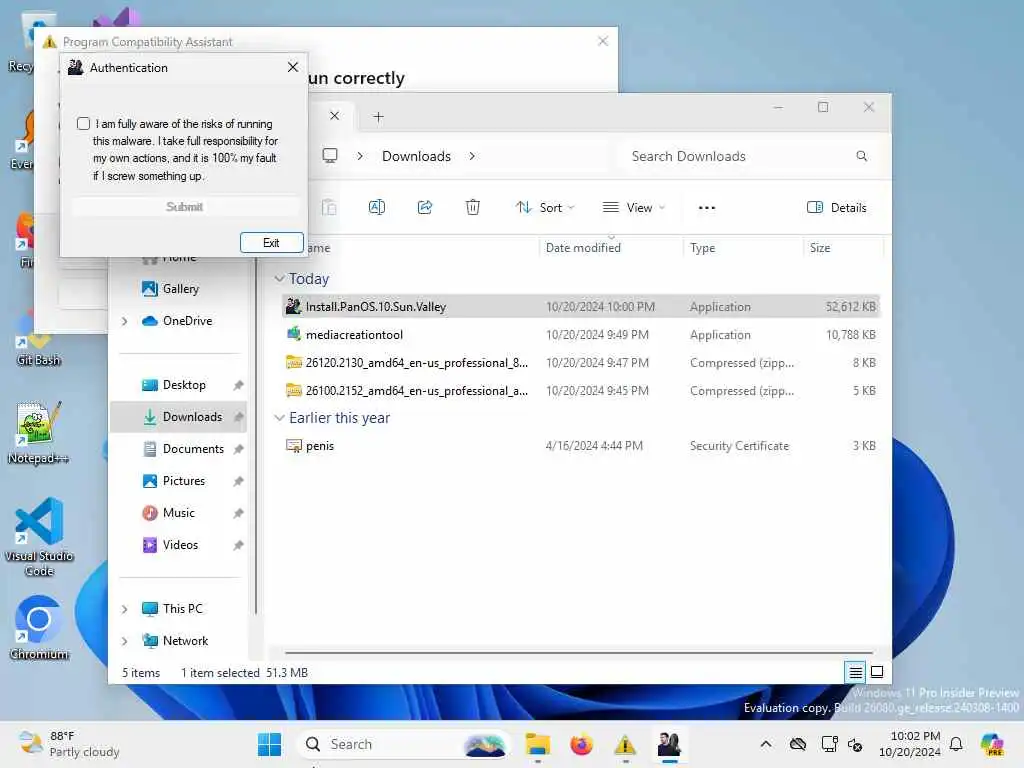Open Chromium desktop shortcut
The image size is (1024, 768).
coord(39,627)
